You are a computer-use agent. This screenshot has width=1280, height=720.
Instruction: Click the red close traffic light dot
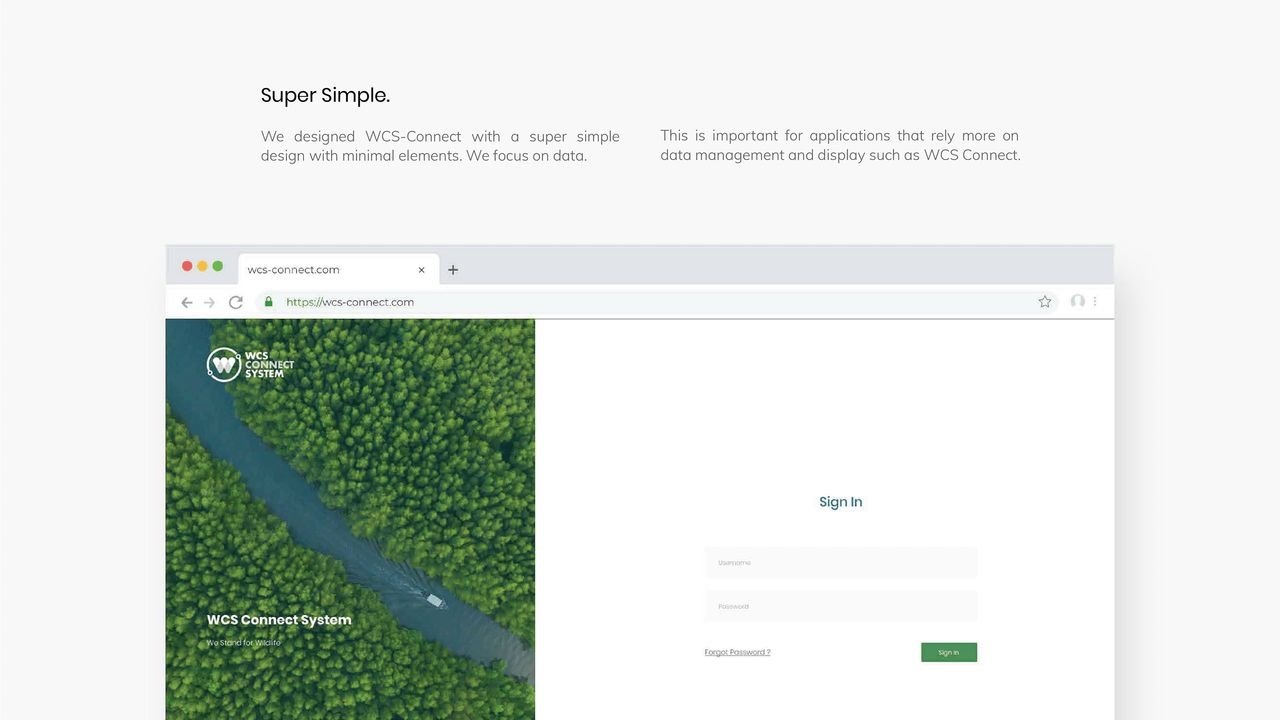point(187,266)
